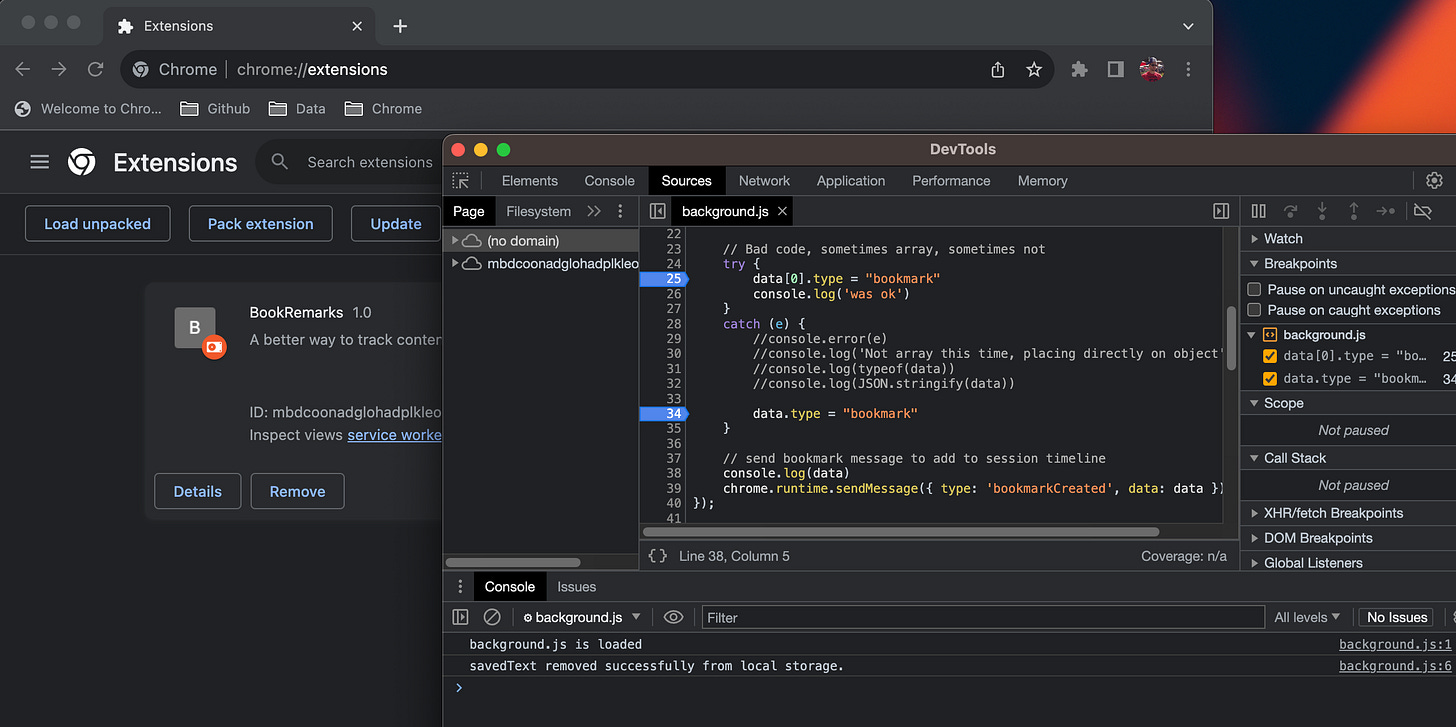Open the Issues drawer tab
The height and width of the screenshot is (727, 1456).
click(x=576, y=587)
